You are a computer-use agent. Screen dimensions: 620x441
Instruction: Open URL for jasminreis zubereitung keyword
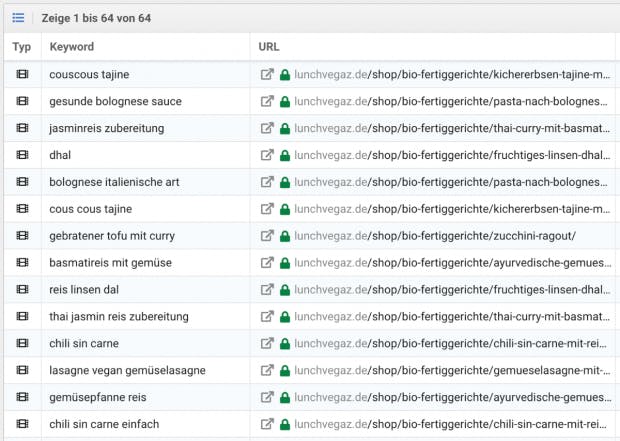[x=452, y=128]
